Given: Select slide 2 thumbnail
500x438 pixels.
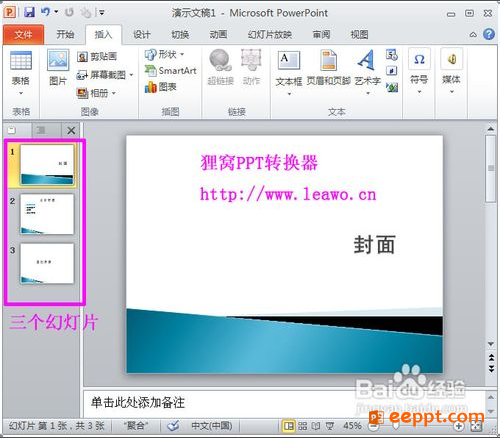Looking at the screenshot, I should tap(47, 214).
